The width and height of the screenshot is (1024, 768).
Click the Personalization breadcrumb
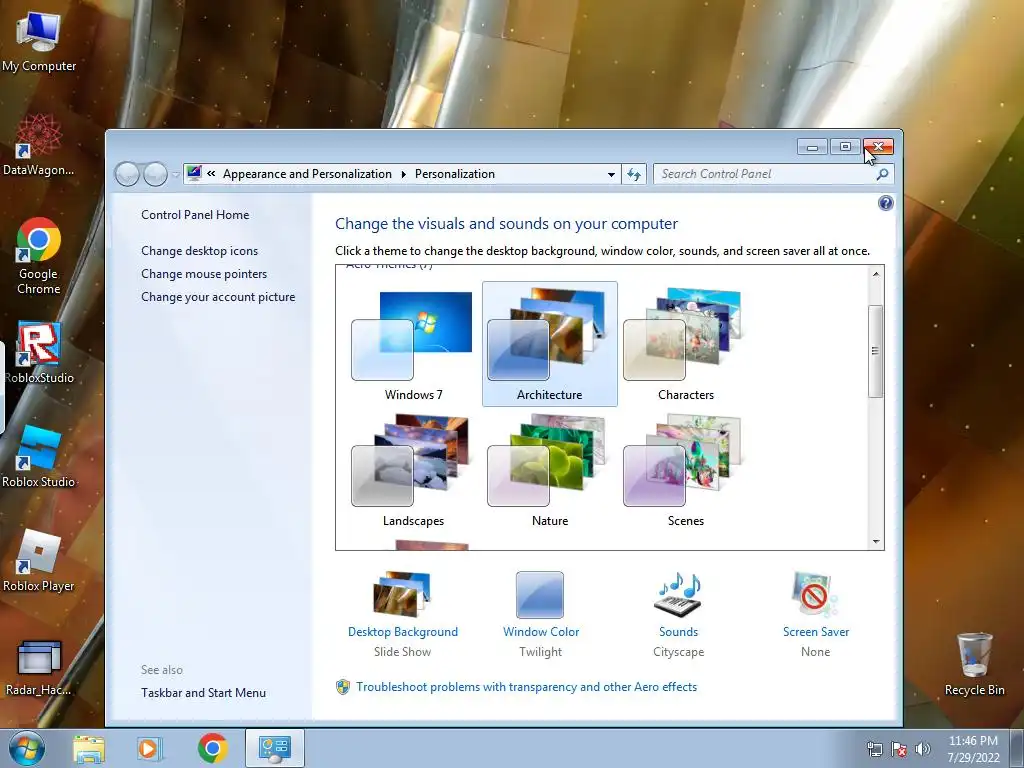(455, 174)
